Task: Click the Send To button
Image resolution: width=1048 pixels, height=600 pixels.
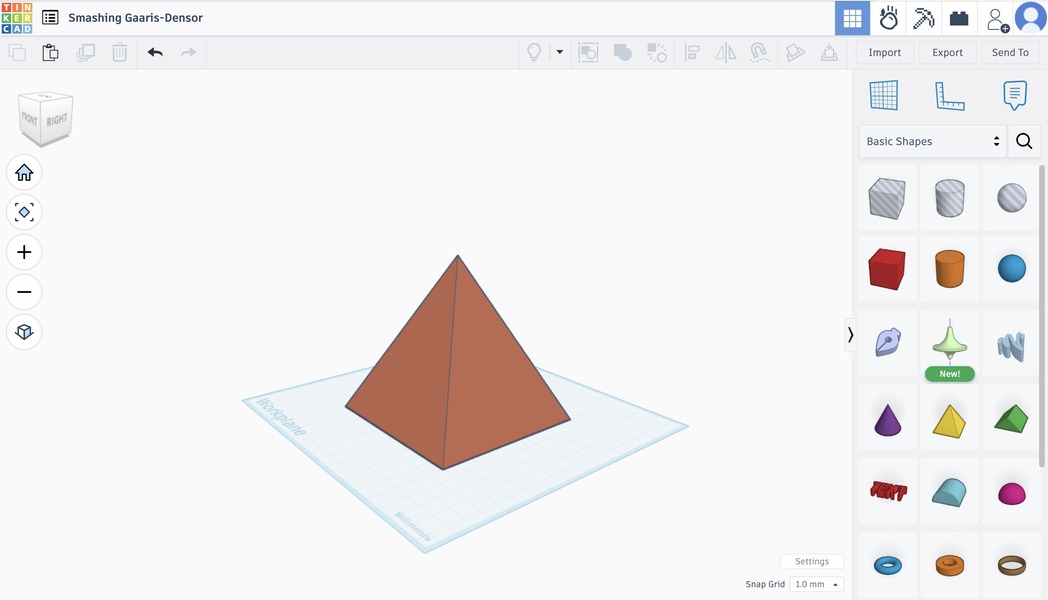Action: click(1010, 52)
